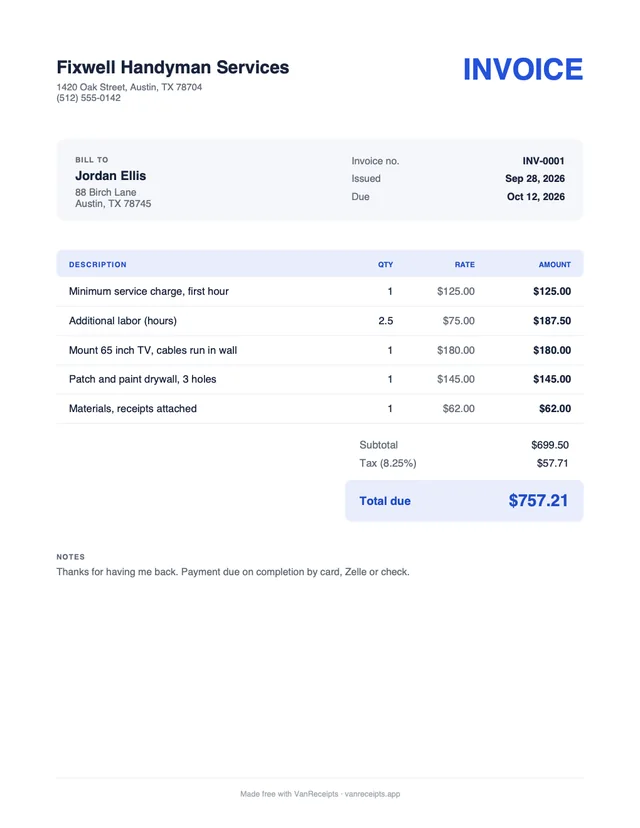Image resolution: width=640 pixels, height=828 pixels.
Task: Click the tax value $57.71
Action: coord(552,464)
